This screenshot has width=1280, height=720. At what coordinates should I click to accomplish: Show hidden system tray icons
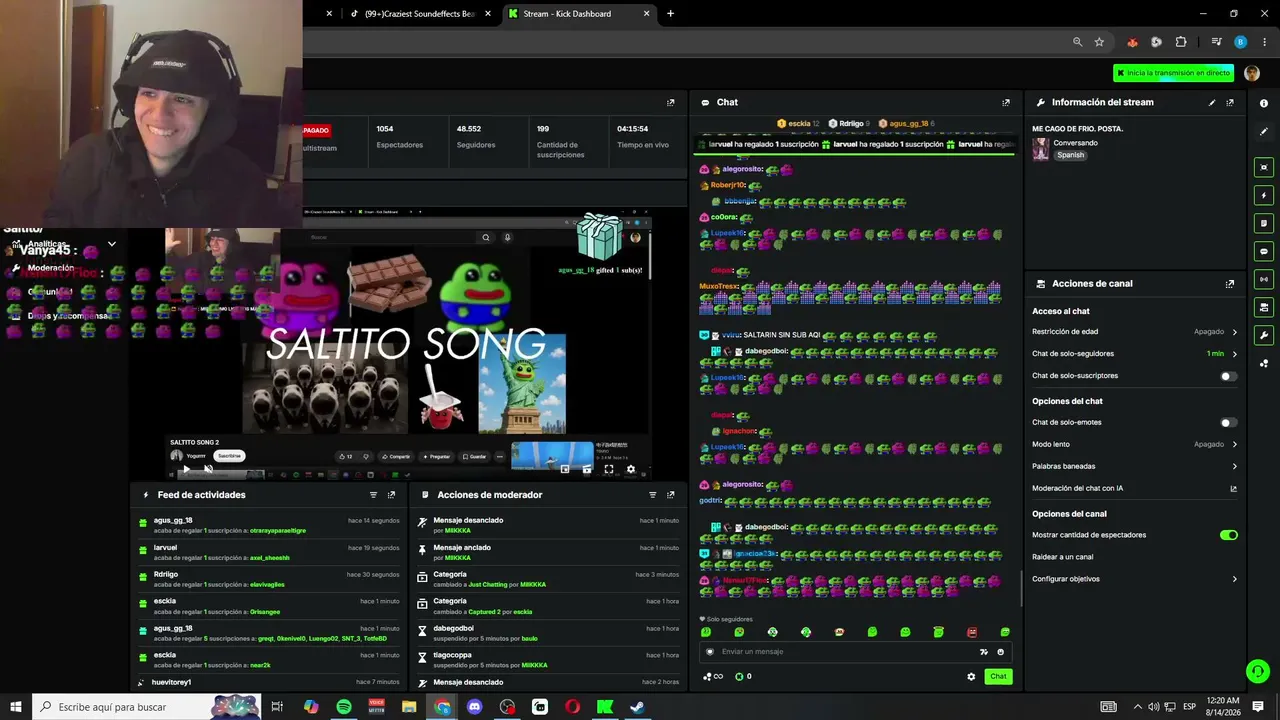coord(1137,707)
